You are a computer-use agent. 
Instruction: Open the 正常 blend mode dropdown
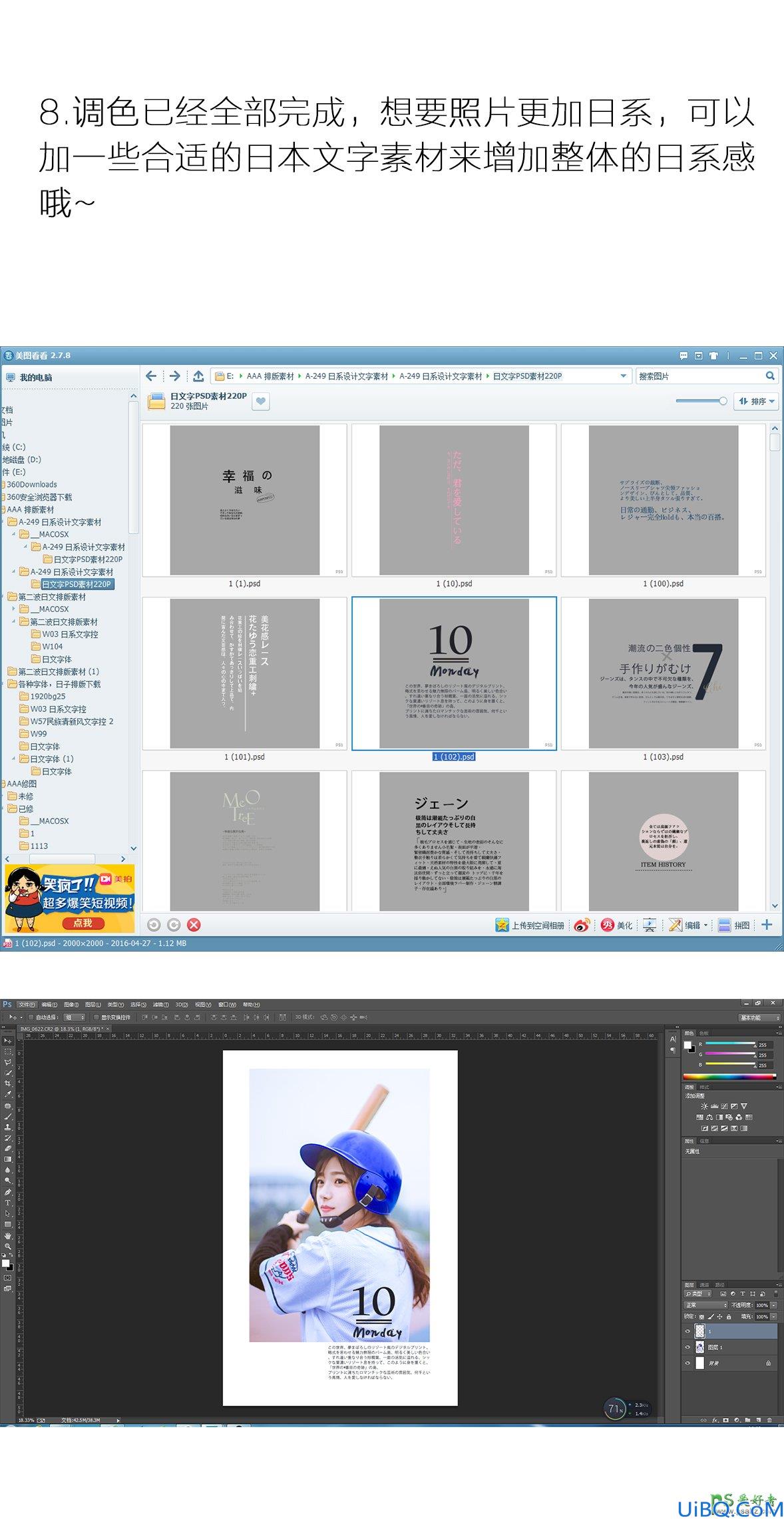tap(706, 1305)
